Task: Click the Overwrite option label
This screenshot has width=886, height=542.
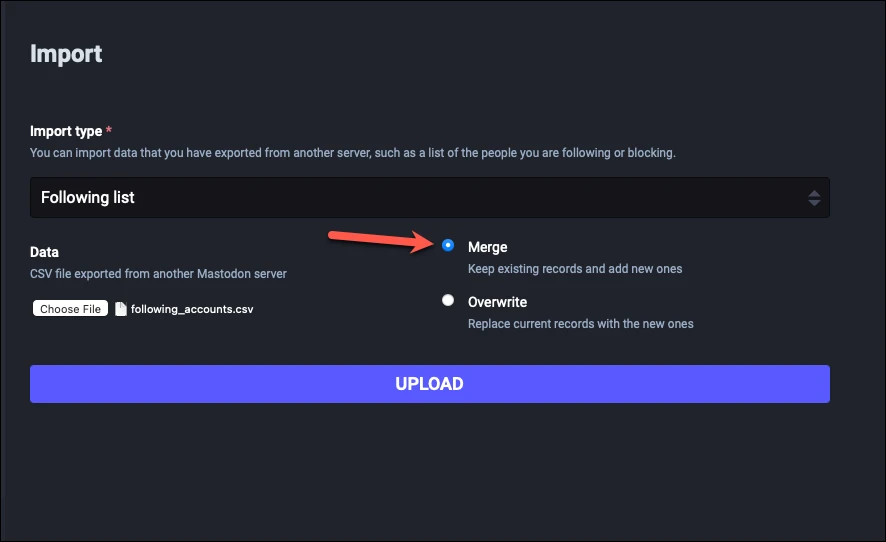Action: 497,302
